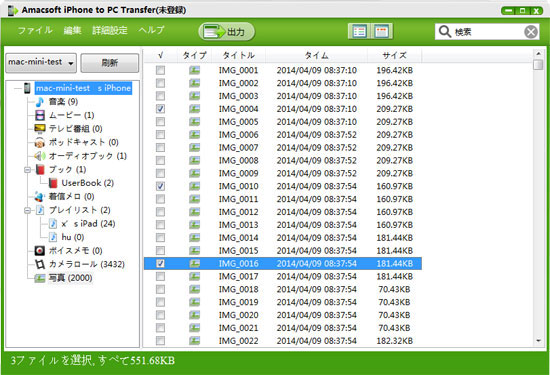Screen dimensions: 550x375
Task: Check the box for IMG_0007
Action: pos(160,147)
